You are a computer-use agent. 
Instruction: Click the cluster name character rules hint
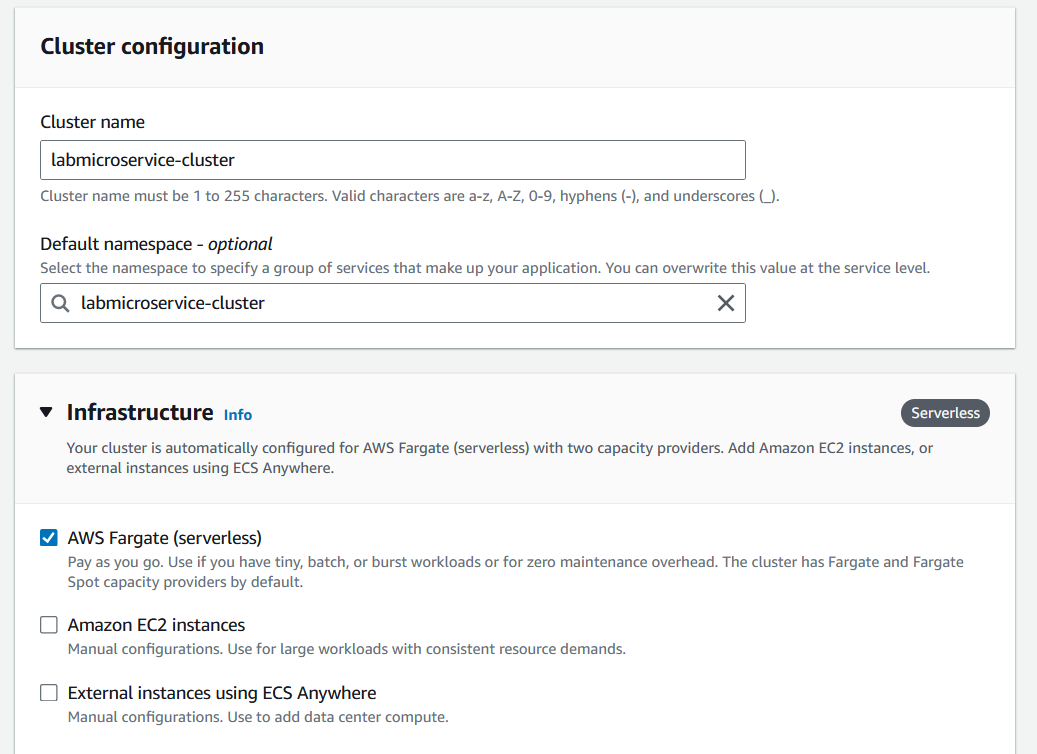click(x=410, y=196)
